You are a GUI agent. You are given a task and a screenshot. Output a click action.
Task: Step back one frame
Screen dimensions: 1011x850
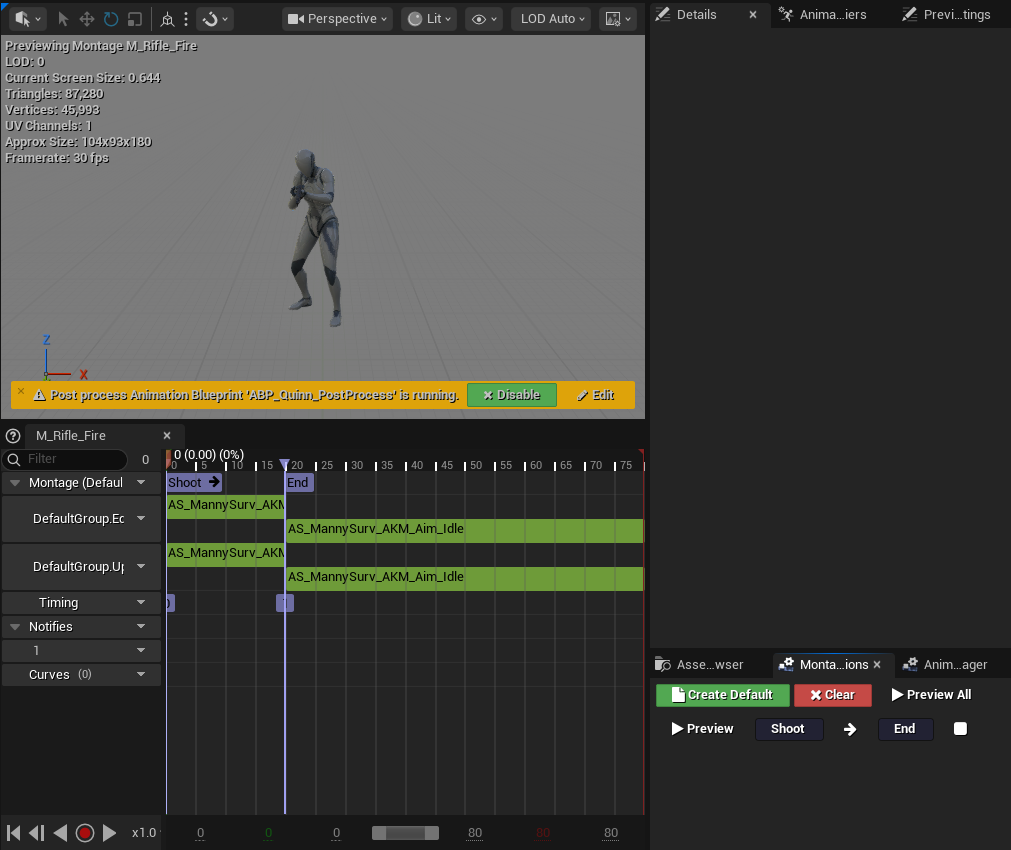[37, 833]
